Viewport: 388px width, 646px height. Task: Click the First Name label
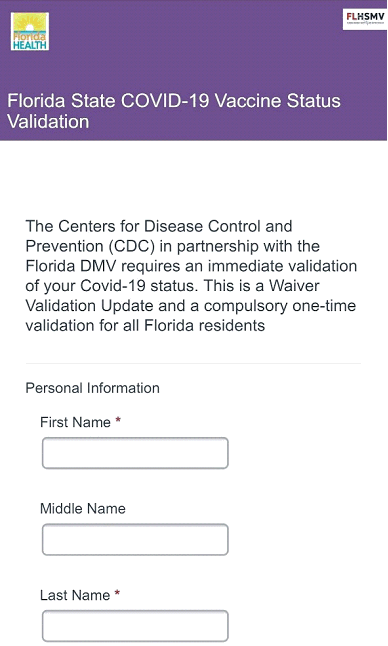[x=75, y=422]
